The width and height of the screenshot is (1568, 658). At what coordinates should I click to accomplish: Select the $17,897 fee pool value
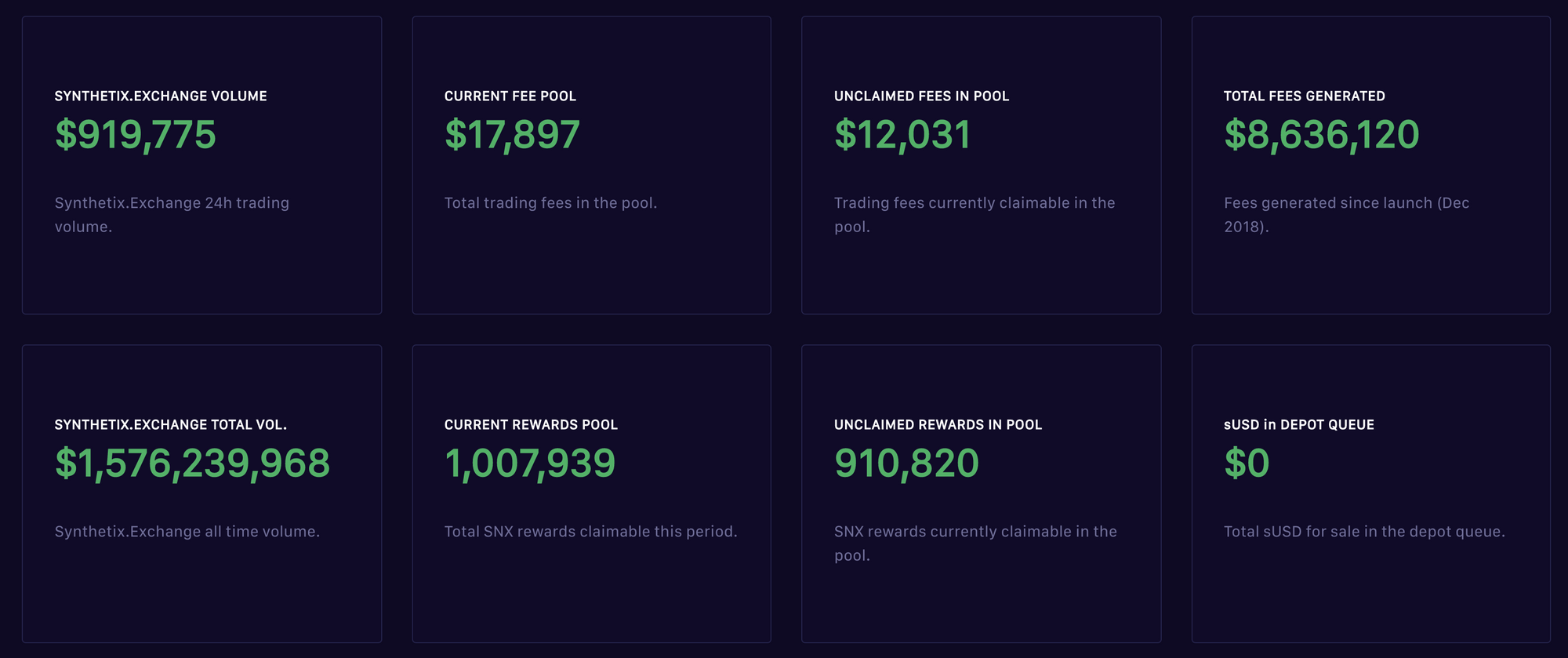pos(512,134)
